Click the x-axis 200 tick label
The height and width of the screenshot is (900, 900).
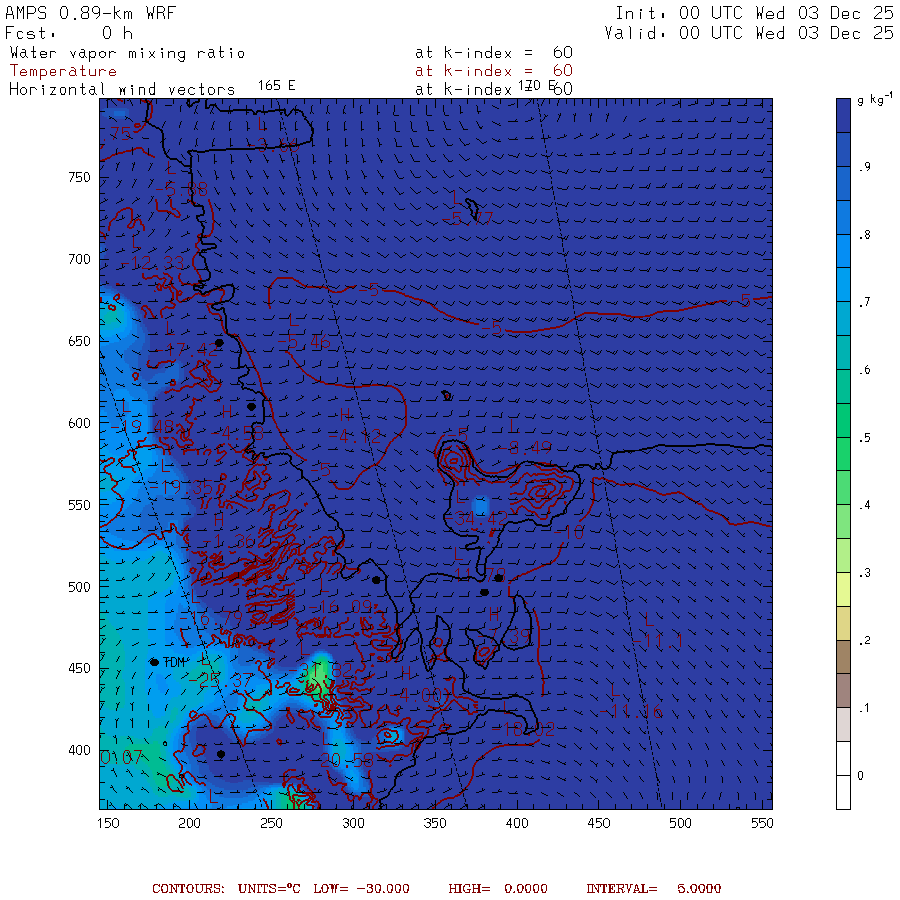point(189,823)
